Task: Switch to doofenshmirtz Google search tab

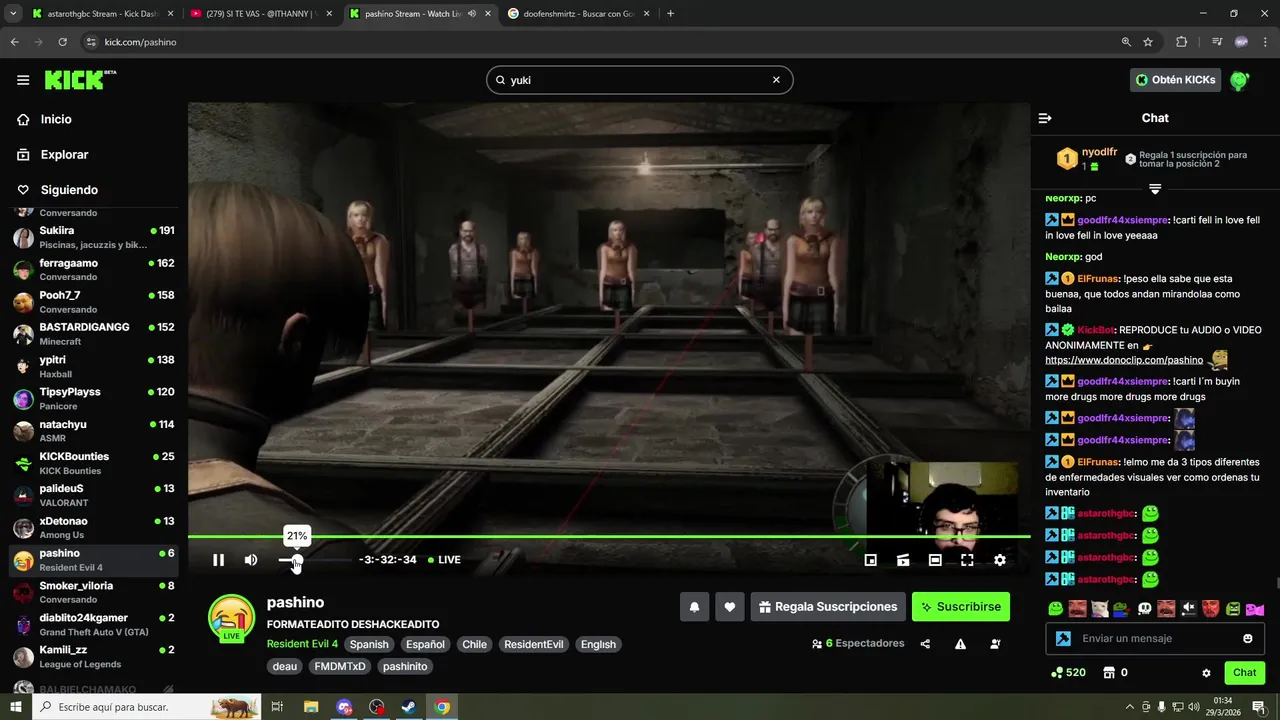Action: (x=578, y=14)
